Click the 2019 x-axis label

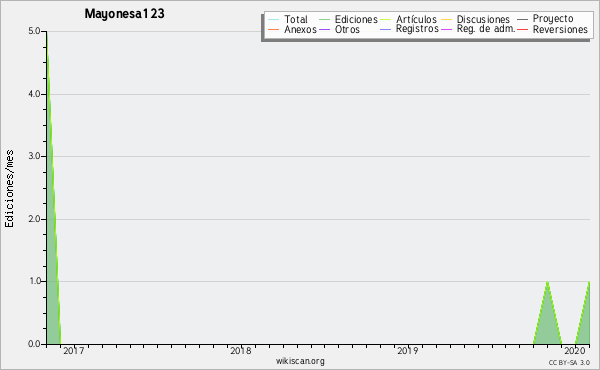pos(408,350)
